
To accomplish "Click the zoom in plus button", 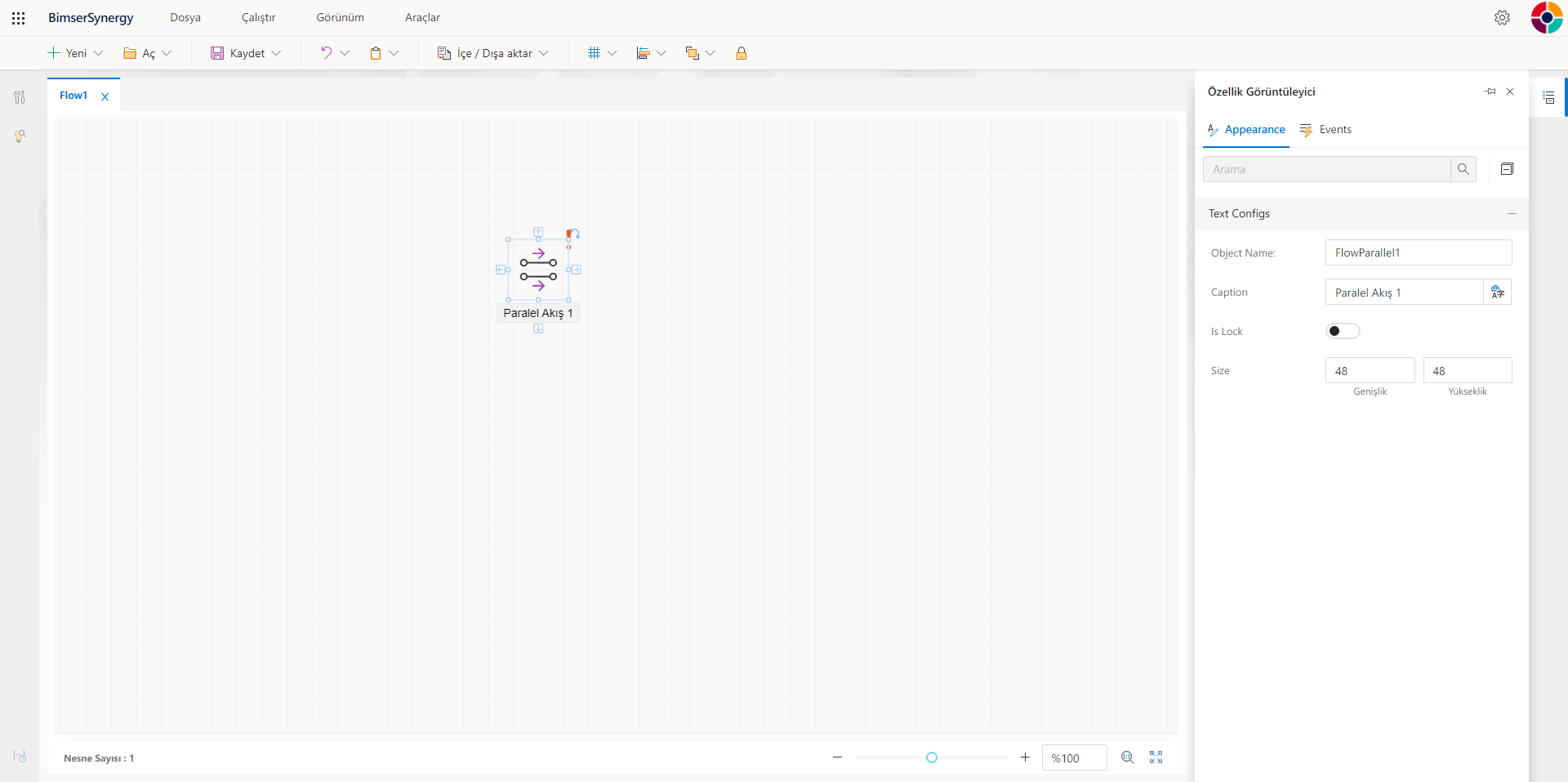I will pos(1025,757).
